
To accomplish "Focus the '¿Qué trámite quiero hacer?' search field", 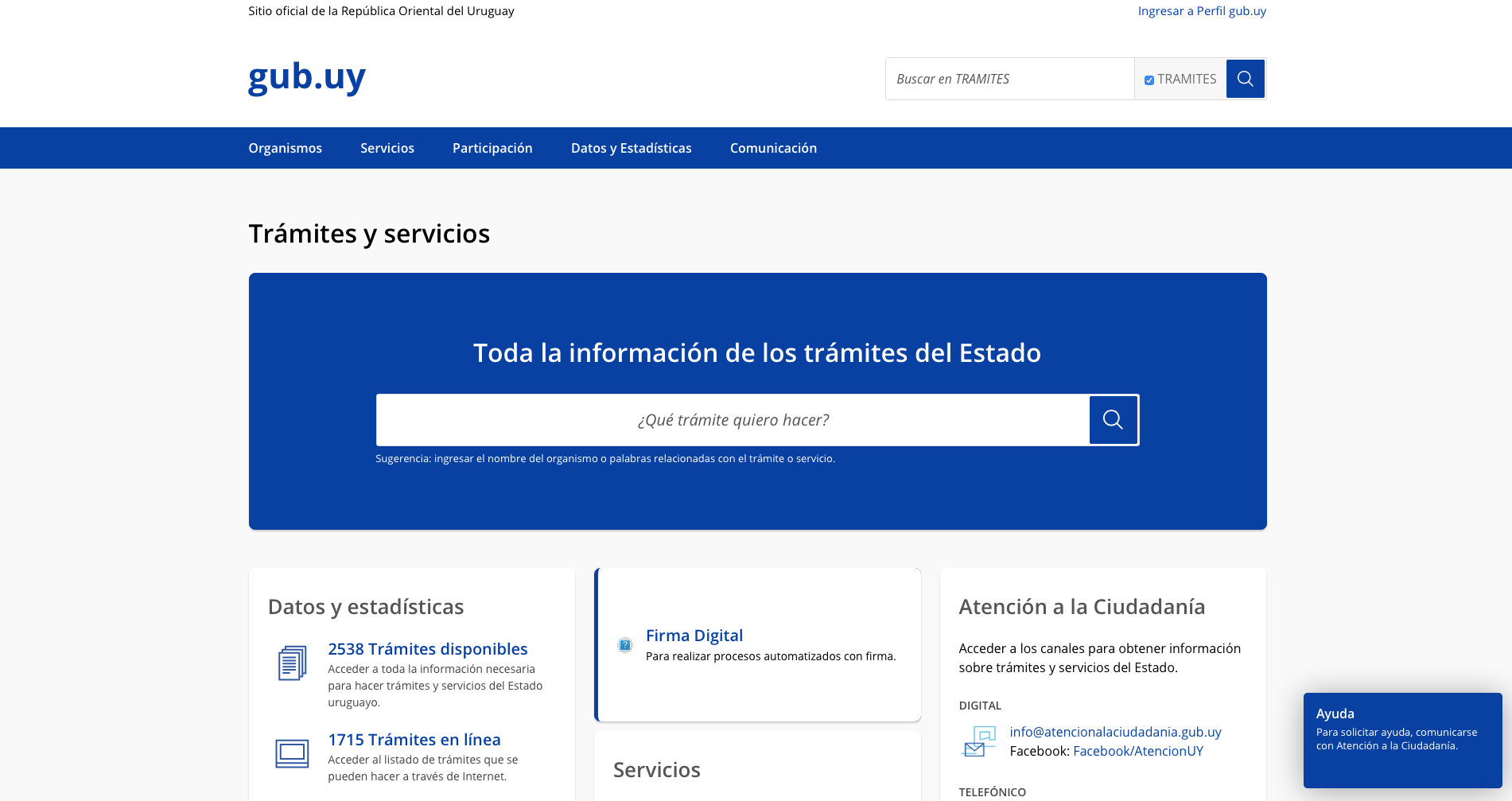I will [732, 420].
